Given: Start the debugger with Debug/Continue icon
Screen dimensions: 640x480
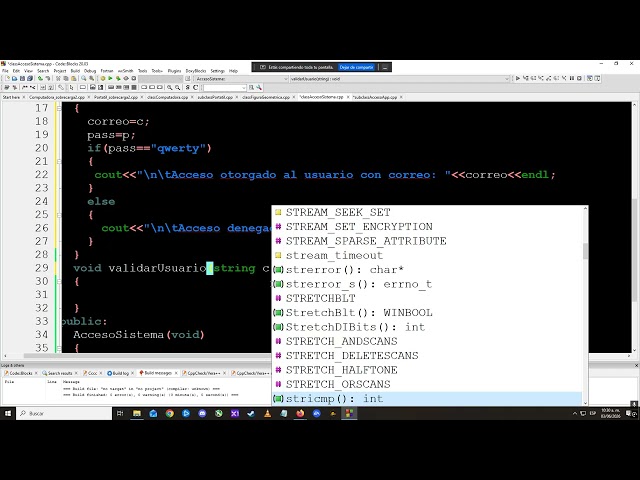Looking at the screenshot, I should (x=518, y=78).
